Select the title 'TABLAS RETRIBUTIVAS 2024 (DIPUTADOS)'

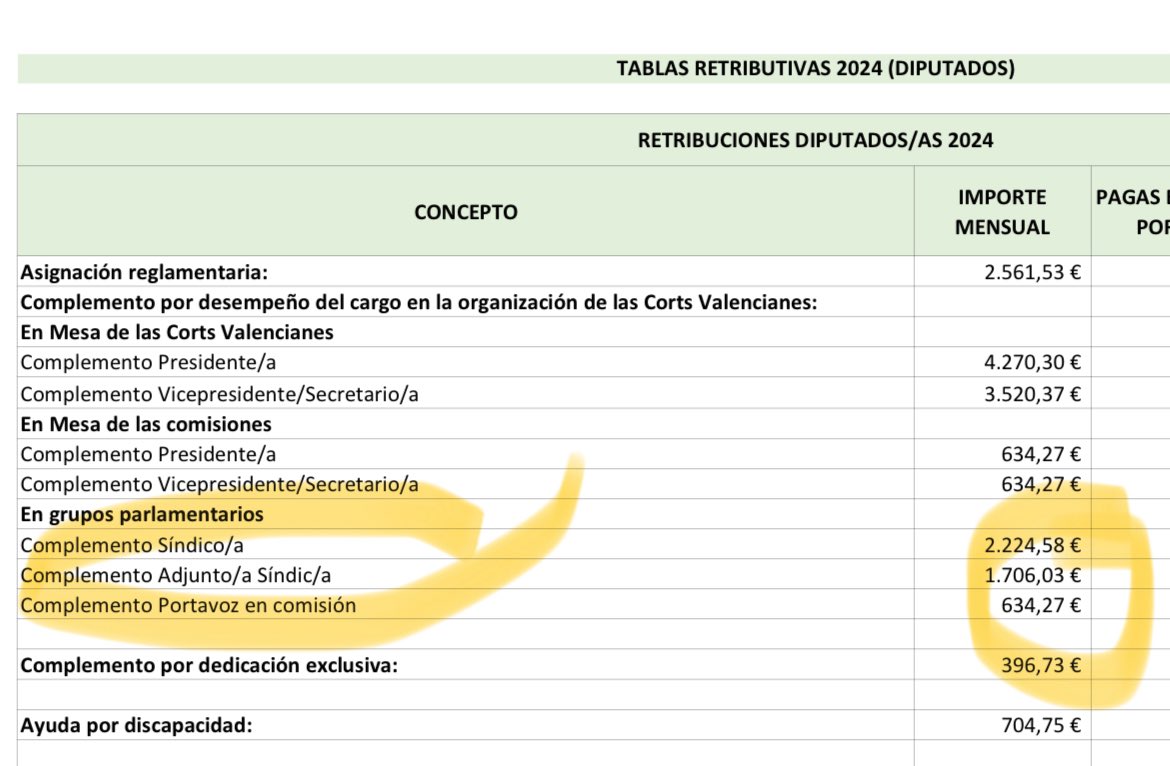click(x=815, y=69)
